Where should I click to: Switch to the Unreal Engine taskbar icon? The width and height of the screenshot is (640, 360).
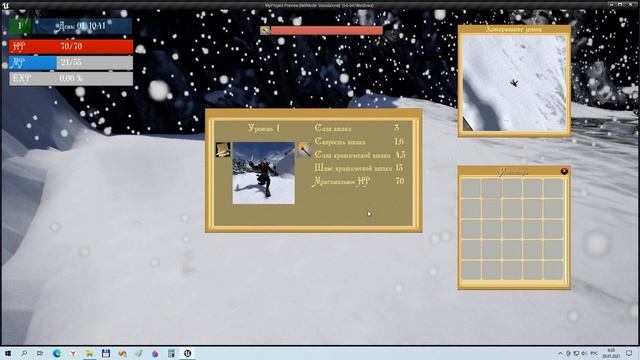pyautogui.click(x=187, y=353)
